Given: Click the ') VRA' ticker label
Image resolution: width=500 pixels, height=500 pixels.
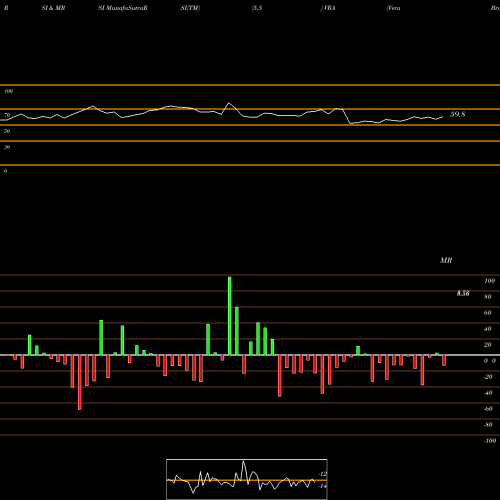Looking at the screenshot, I should point(328,8).
